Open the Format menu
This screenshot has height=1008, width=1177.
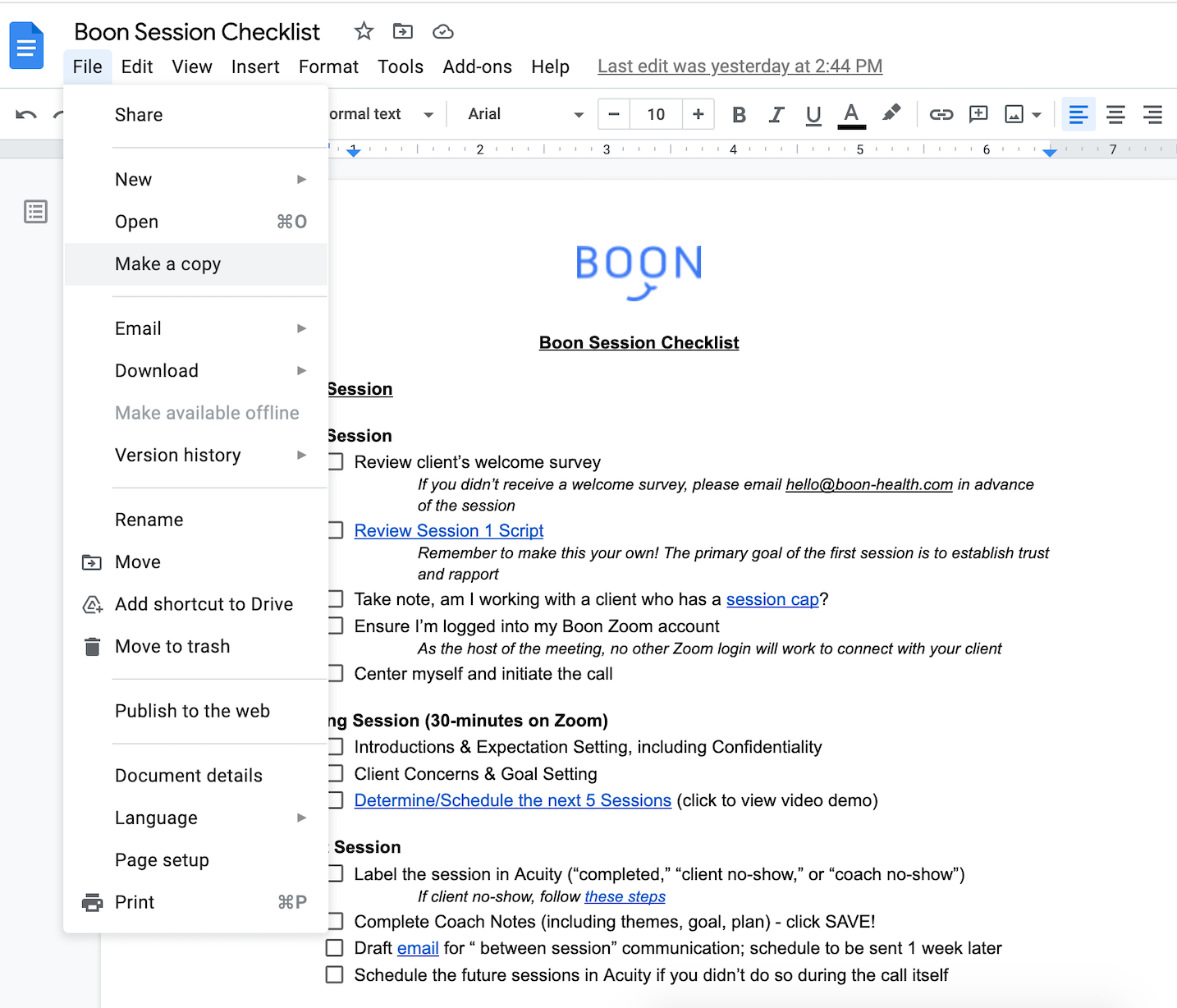(x=328, y=66)
